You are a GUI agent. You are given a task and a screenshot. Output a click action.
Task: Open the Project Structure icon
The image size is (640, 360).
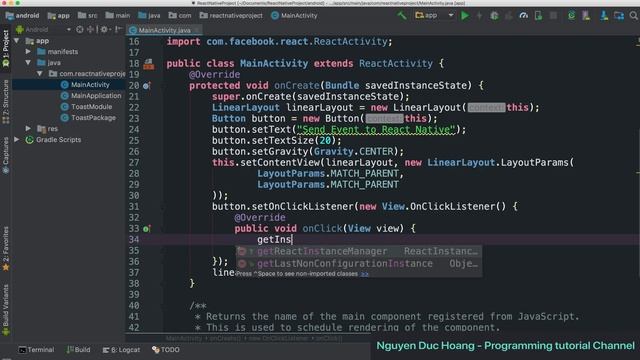coord(619,16)
